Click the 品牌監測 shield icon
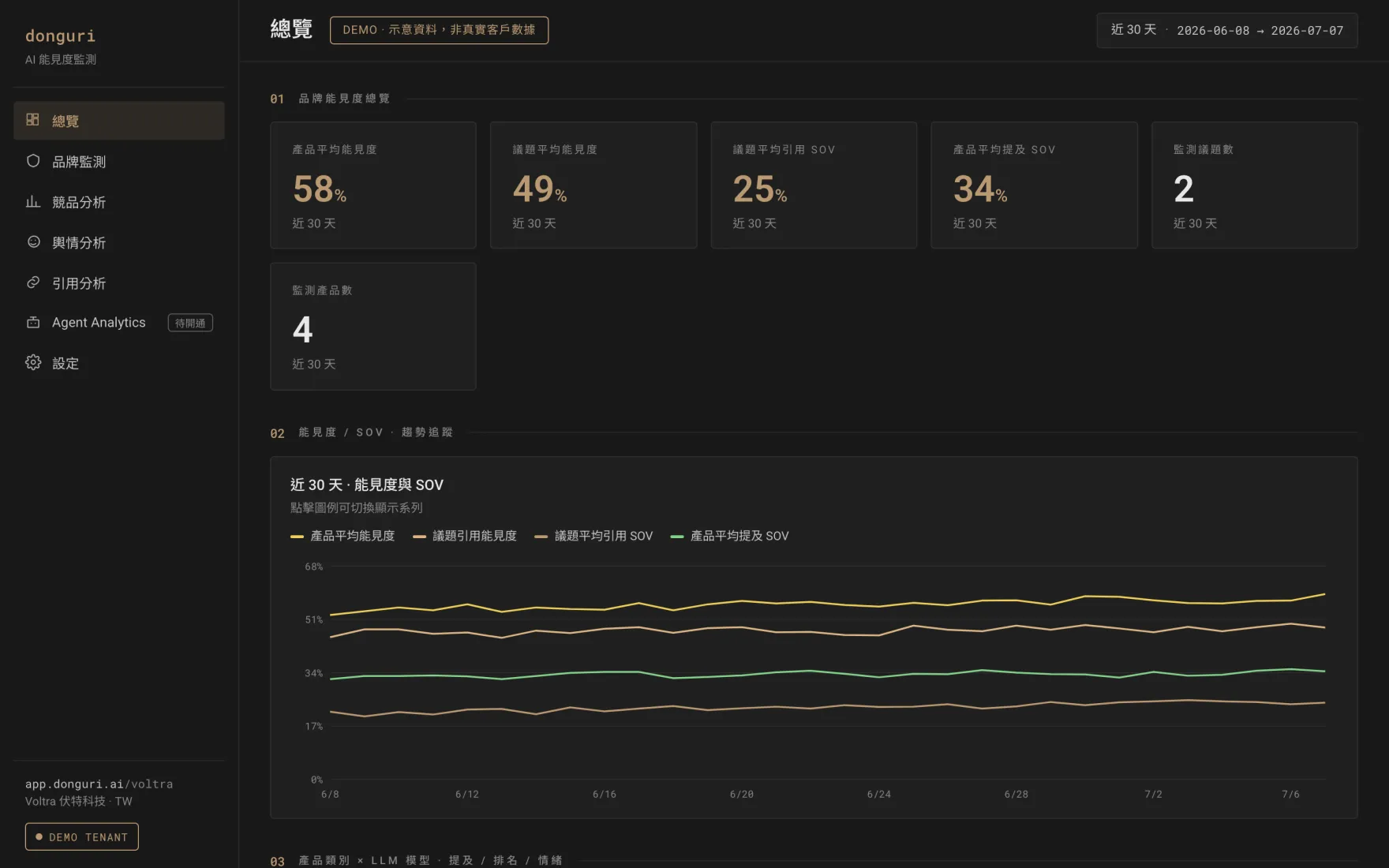This screenshot has width=1389, height=868. tap(33, 161)
